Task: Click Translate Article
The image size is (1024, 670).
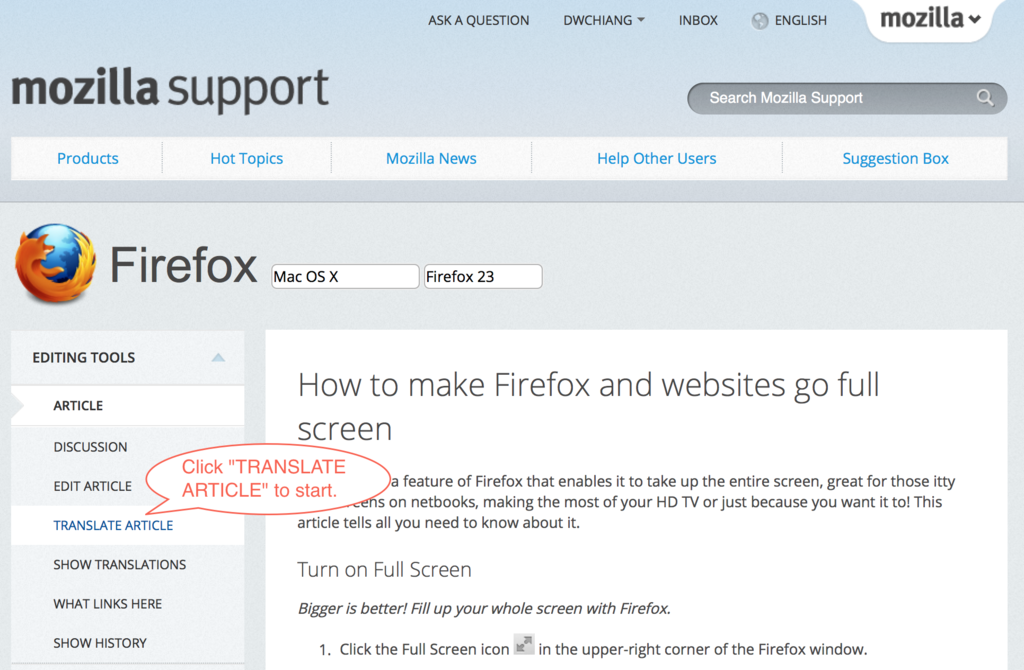Action: pyautogui.click(x=113, y=526)
